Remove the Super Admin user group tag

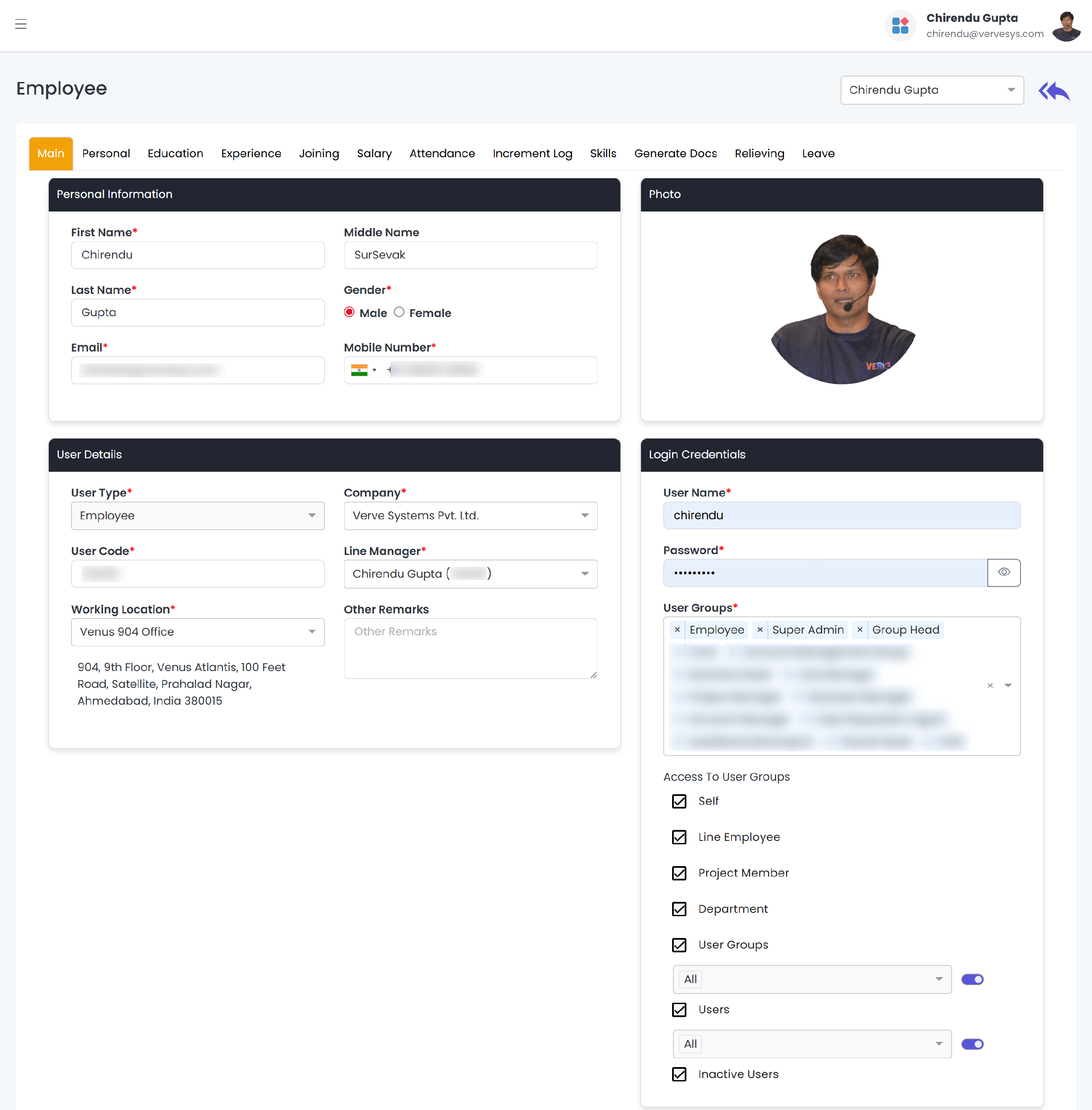(x=760, y=629)
